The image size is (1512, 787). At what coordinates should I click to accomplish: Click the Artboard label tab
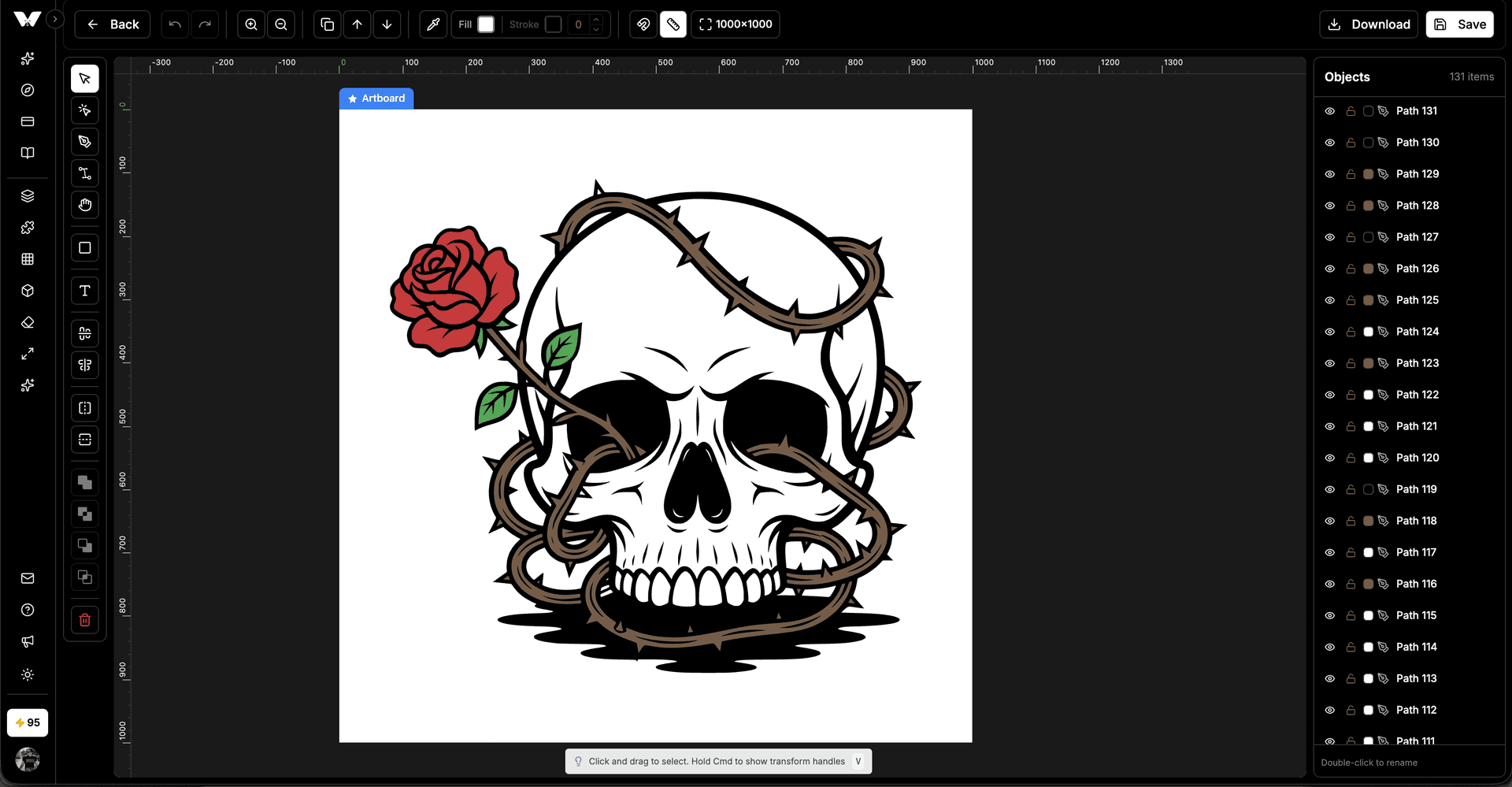pos(376,98)
